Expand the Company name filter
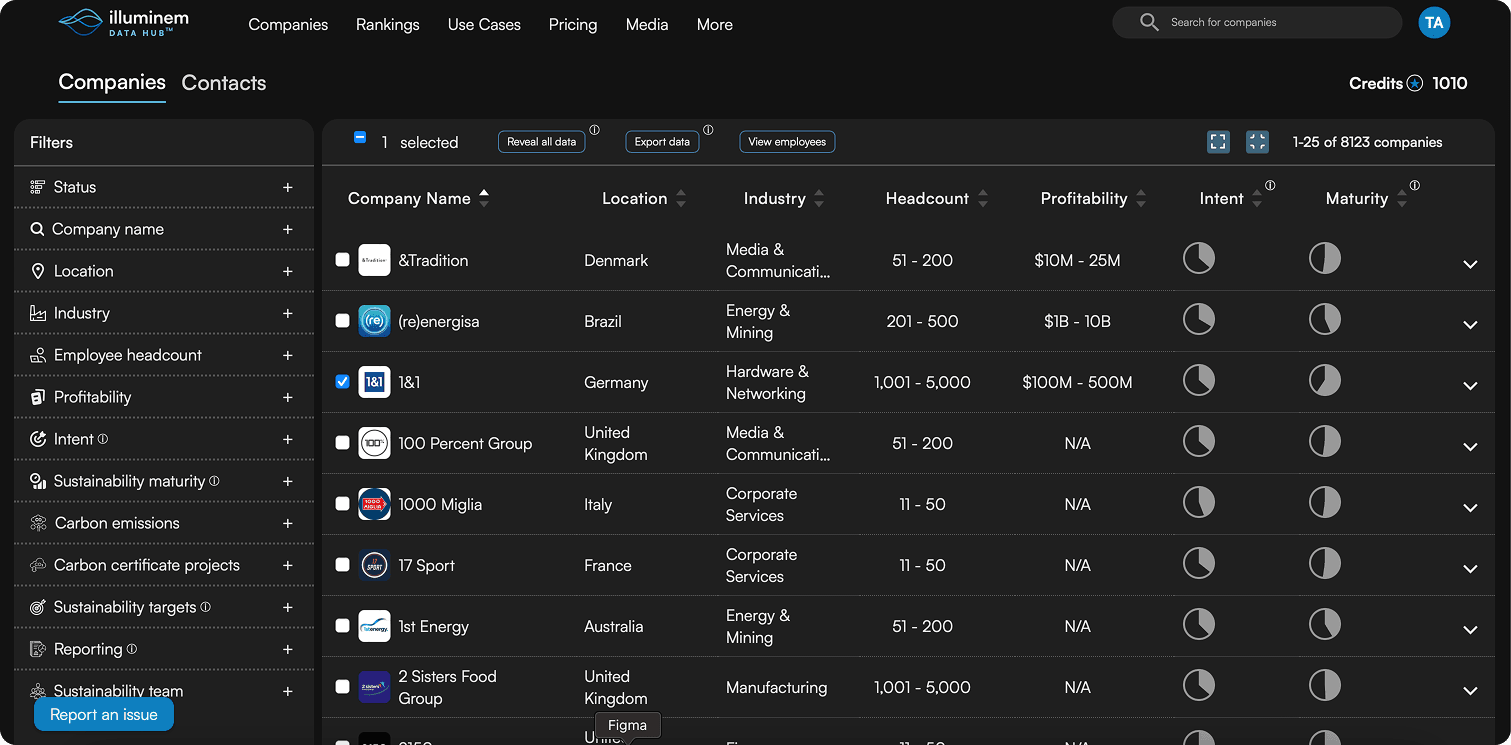Screen dimensions: 1511x745 pos(288,229)
